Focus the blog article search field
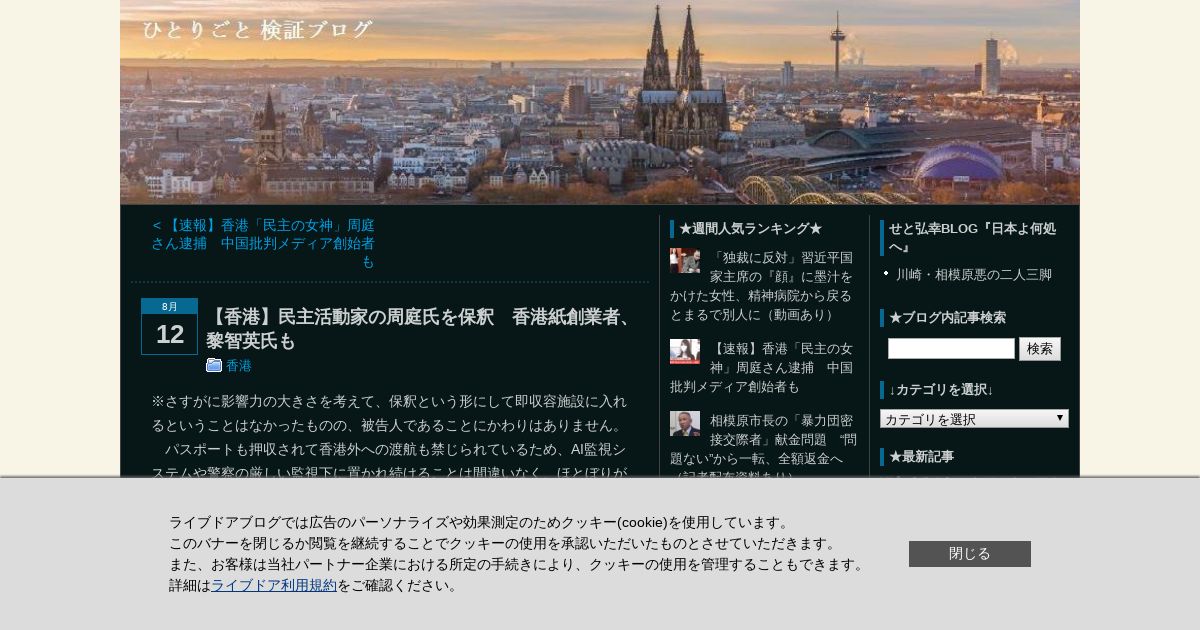This screenshot has height=630, width=1200. pos(951,348)
